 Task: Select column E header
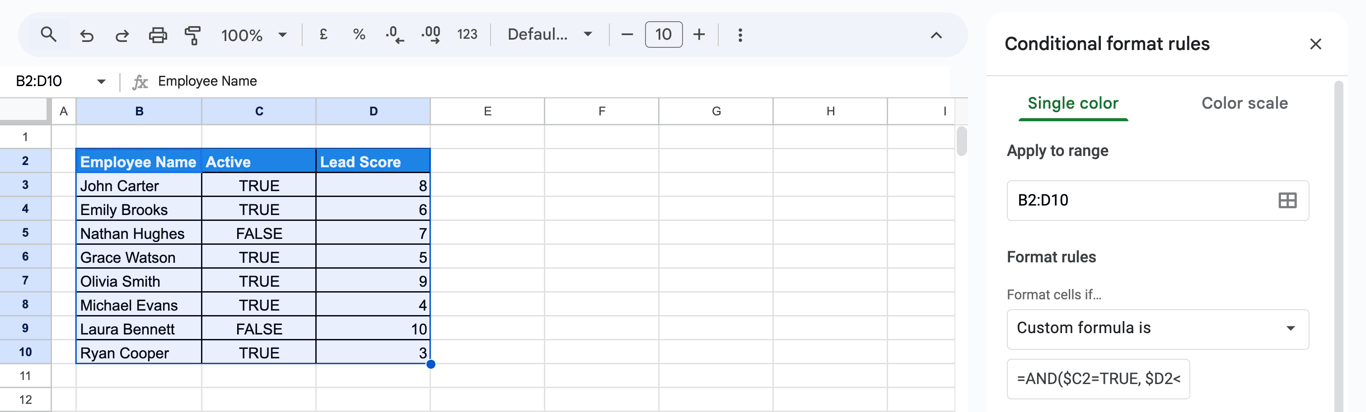[x=488, y=111]
